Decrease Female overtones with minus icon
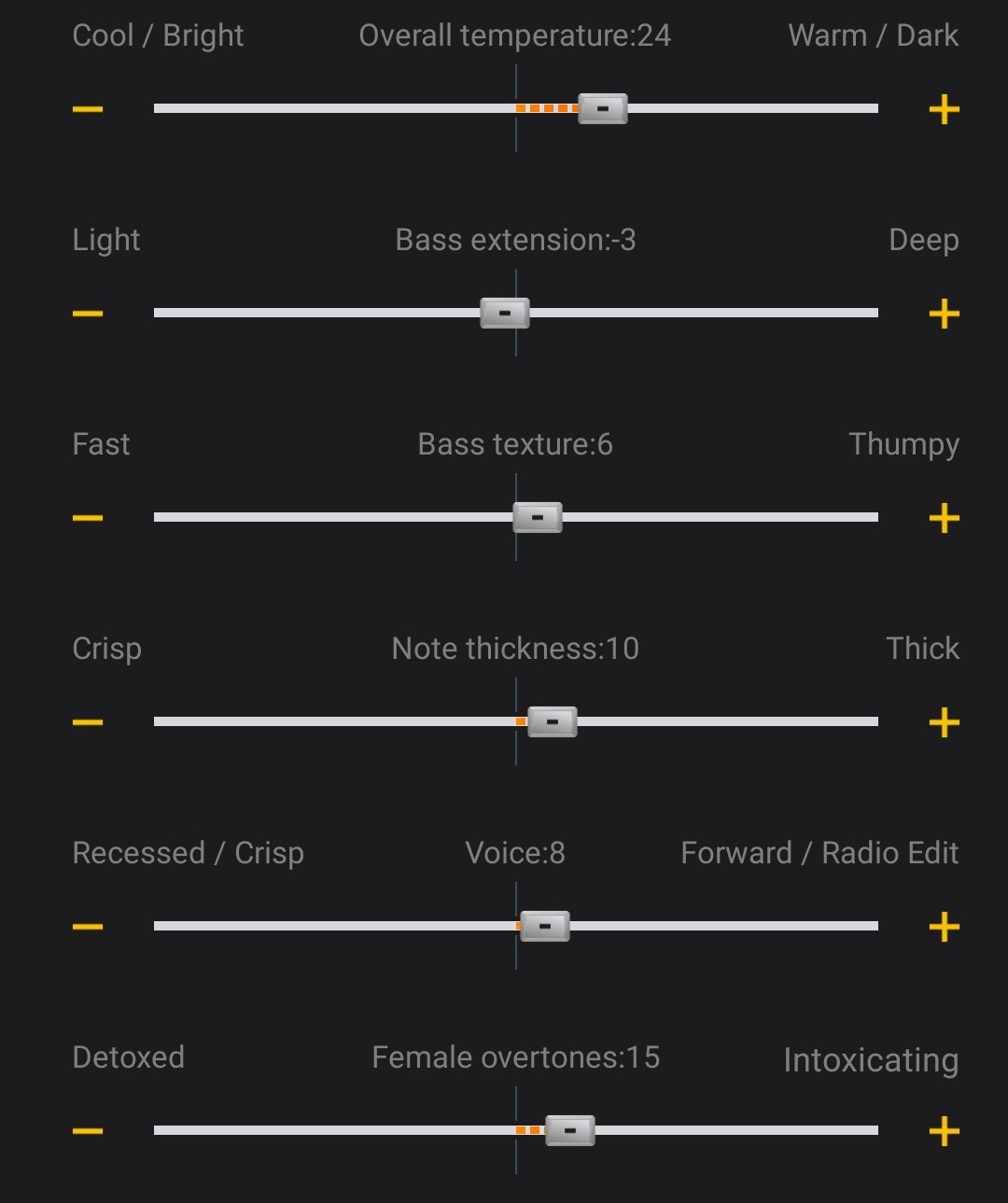Viewport: 1008px width, 1203px height. (88, 1131)
